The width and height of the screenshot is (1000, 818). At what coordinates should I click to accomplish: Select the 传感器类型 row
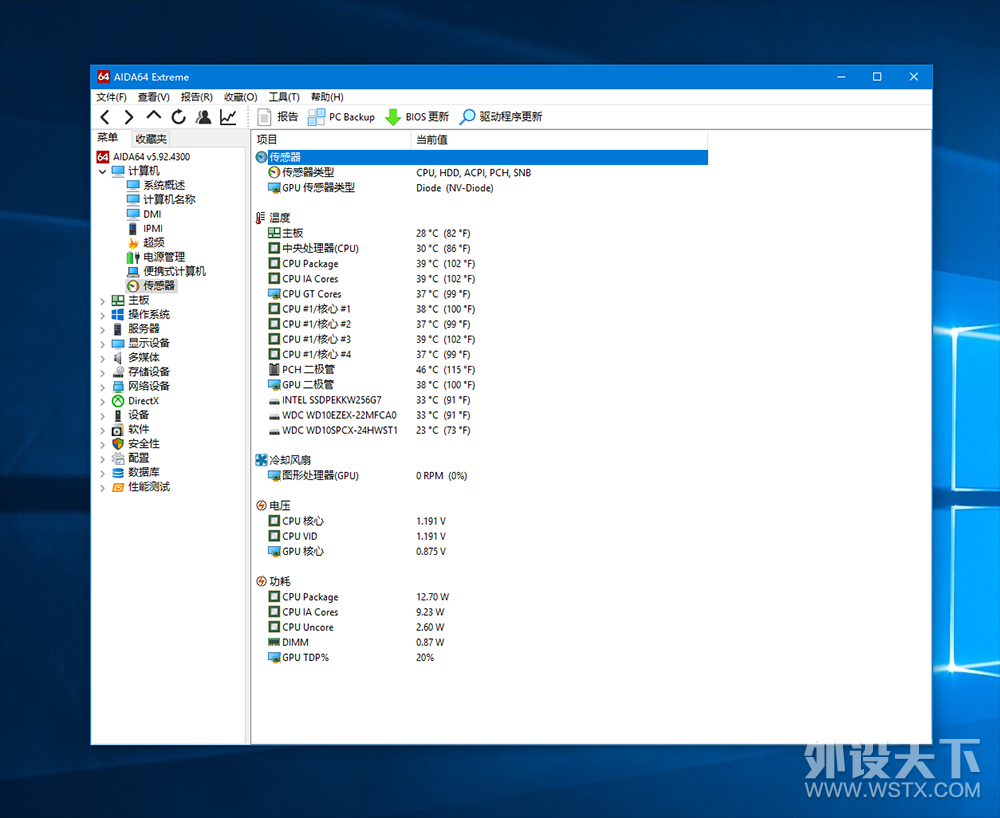point(481,173)
